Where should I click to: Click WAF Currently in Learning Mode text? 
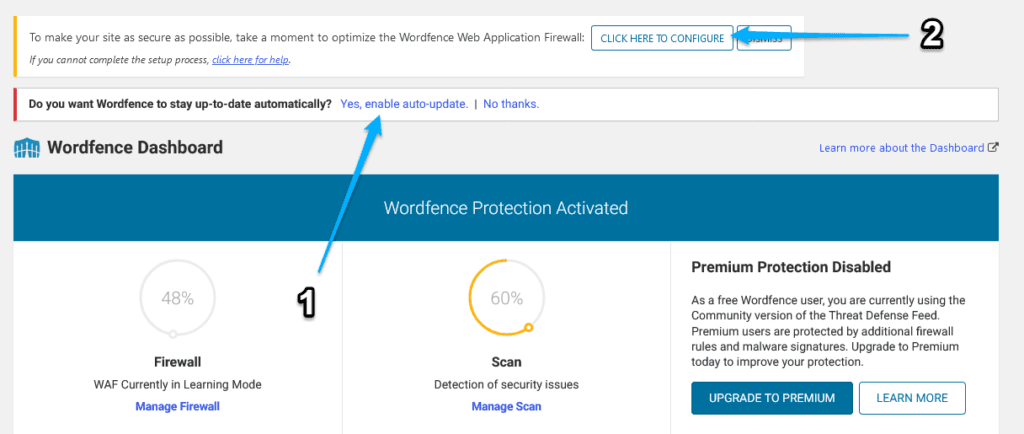point(178,384)
